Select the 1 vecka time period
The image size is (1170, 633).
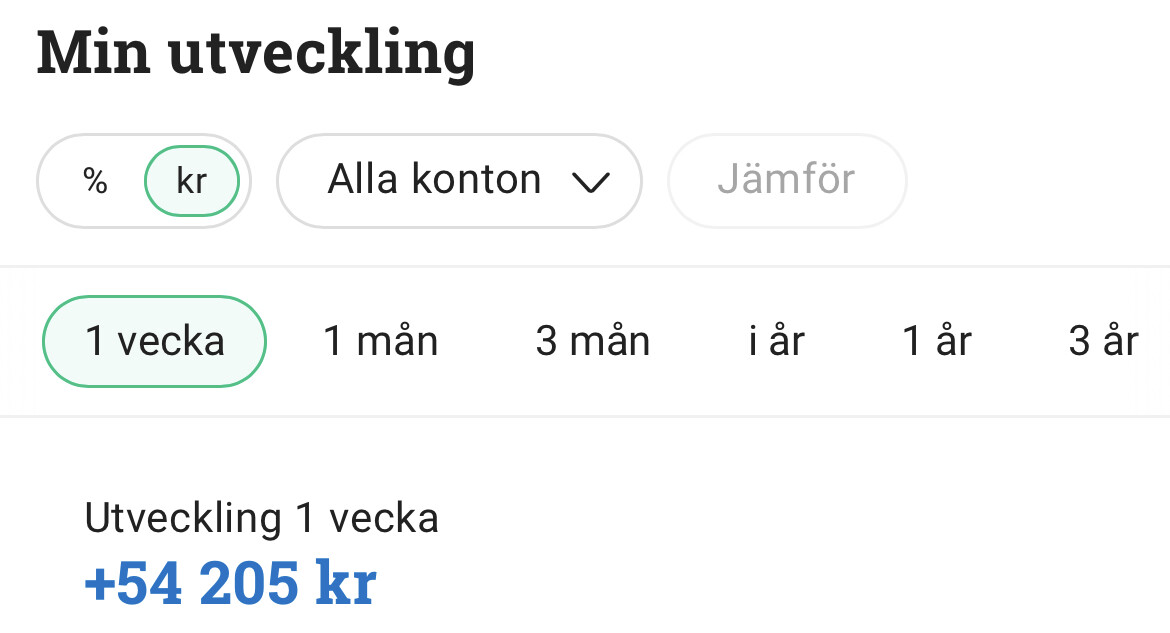pyautogui.click(x=154, y=342)
